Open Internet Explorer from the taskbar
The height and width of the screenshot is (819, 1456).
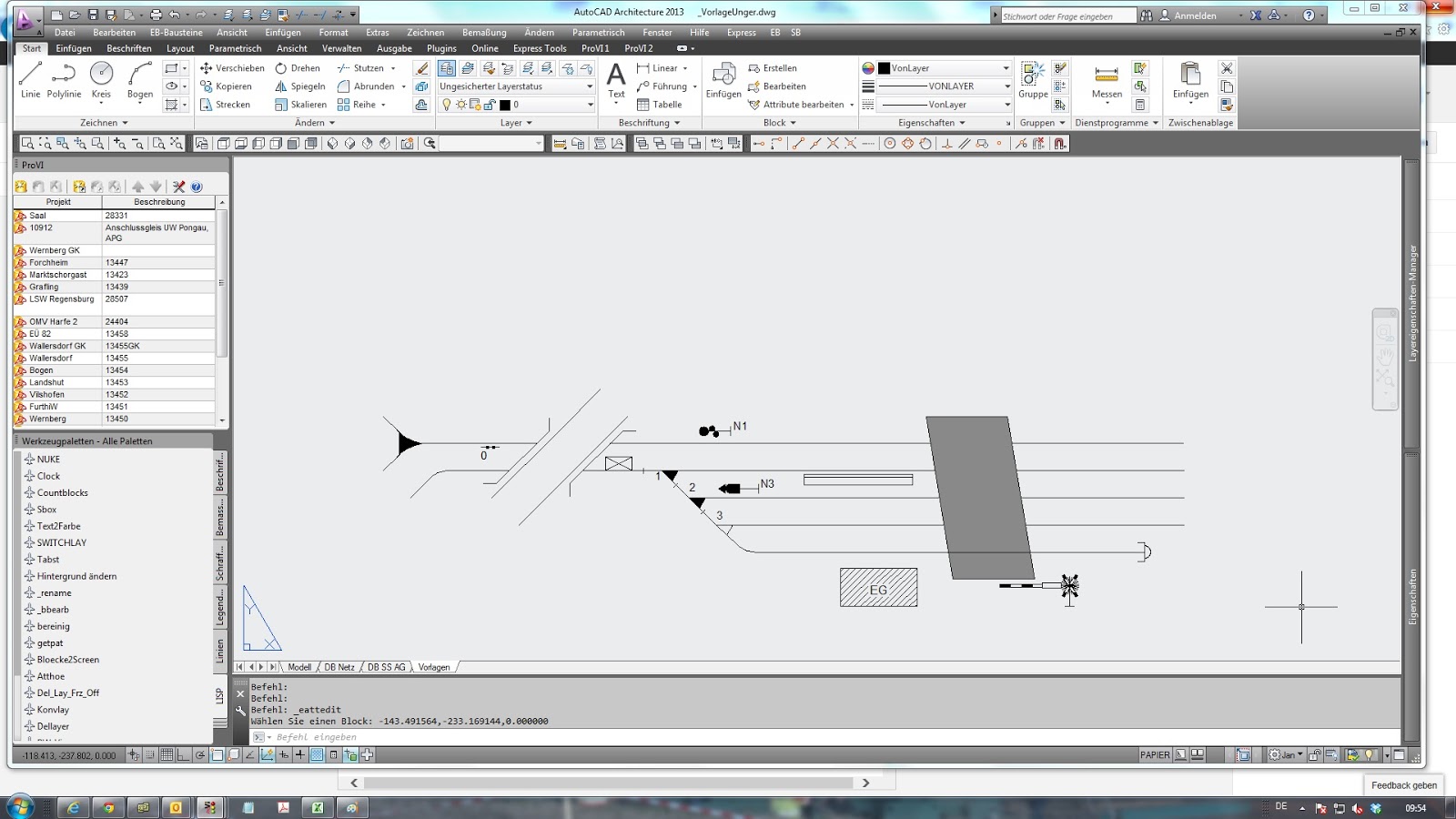tap(74, 807)
